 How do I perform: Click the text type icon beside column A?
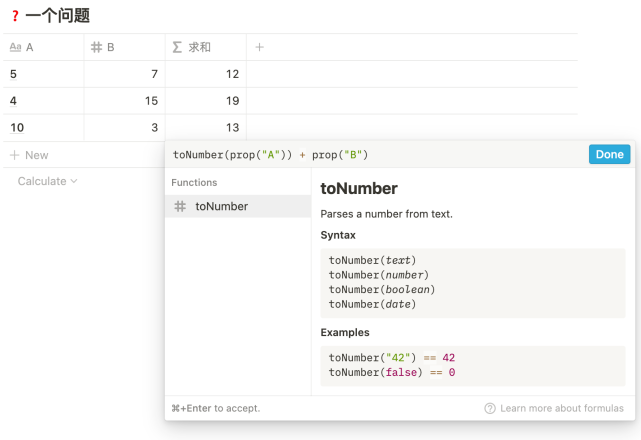point(16,47)
